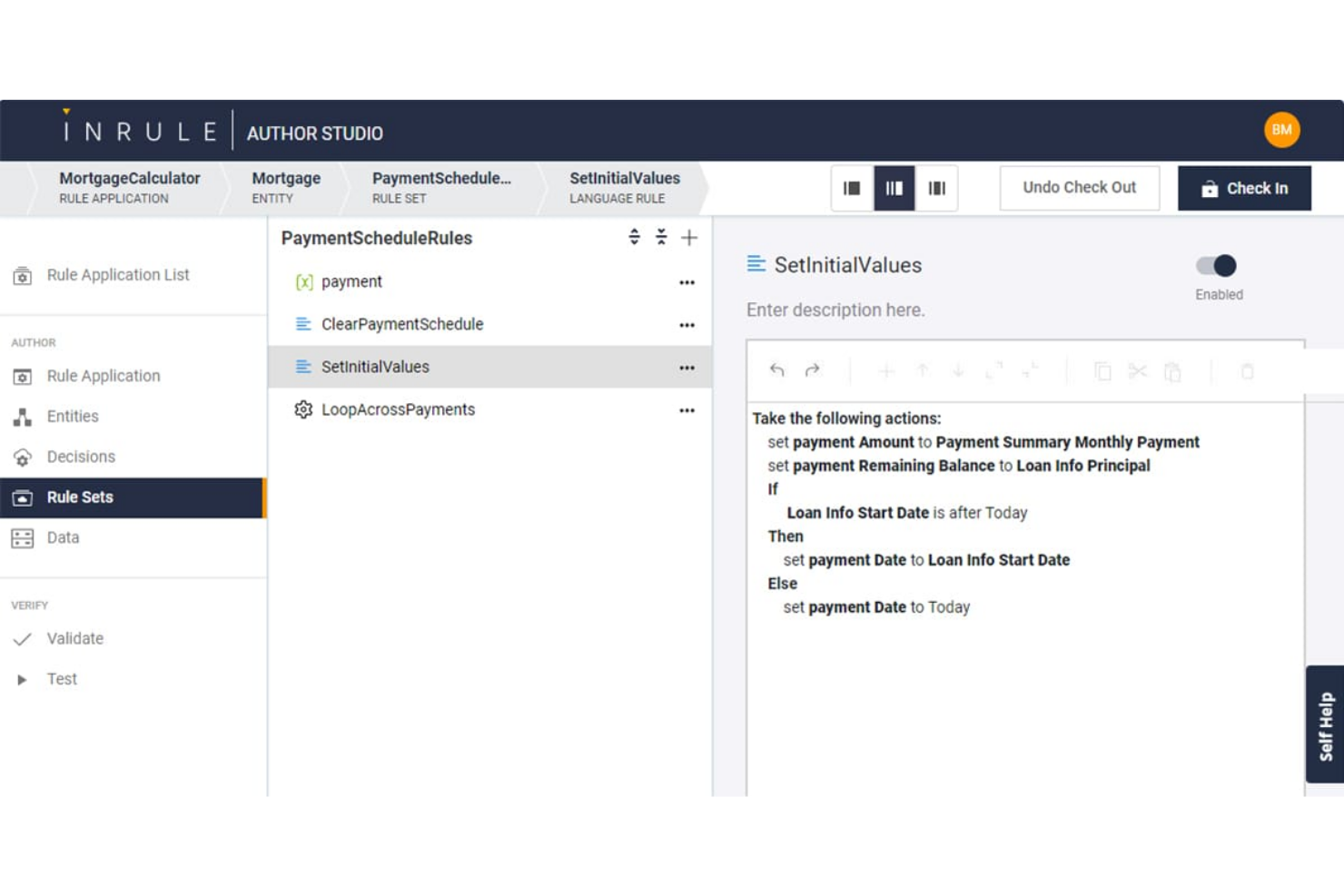Viewport: 1344px width, 896px height.
Task: Disable the SetInitialValues rule toggle
Action: coord(1217,265)
